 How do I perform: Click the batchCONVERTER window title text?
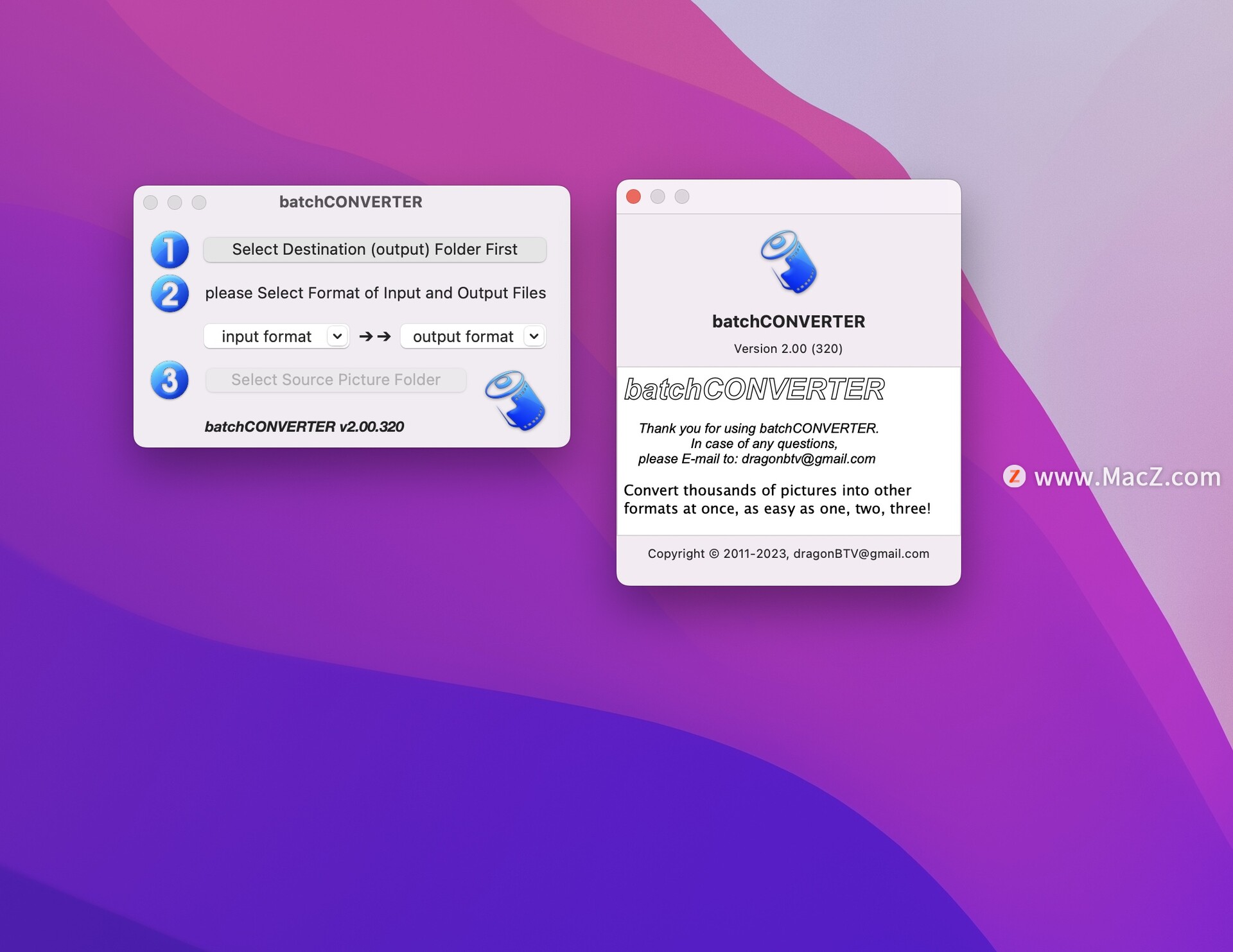tap(351, 202)
